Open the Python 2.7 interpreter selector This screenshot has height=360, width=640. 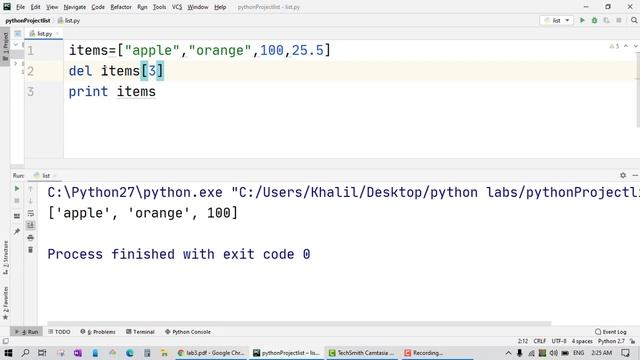(611, 341)
